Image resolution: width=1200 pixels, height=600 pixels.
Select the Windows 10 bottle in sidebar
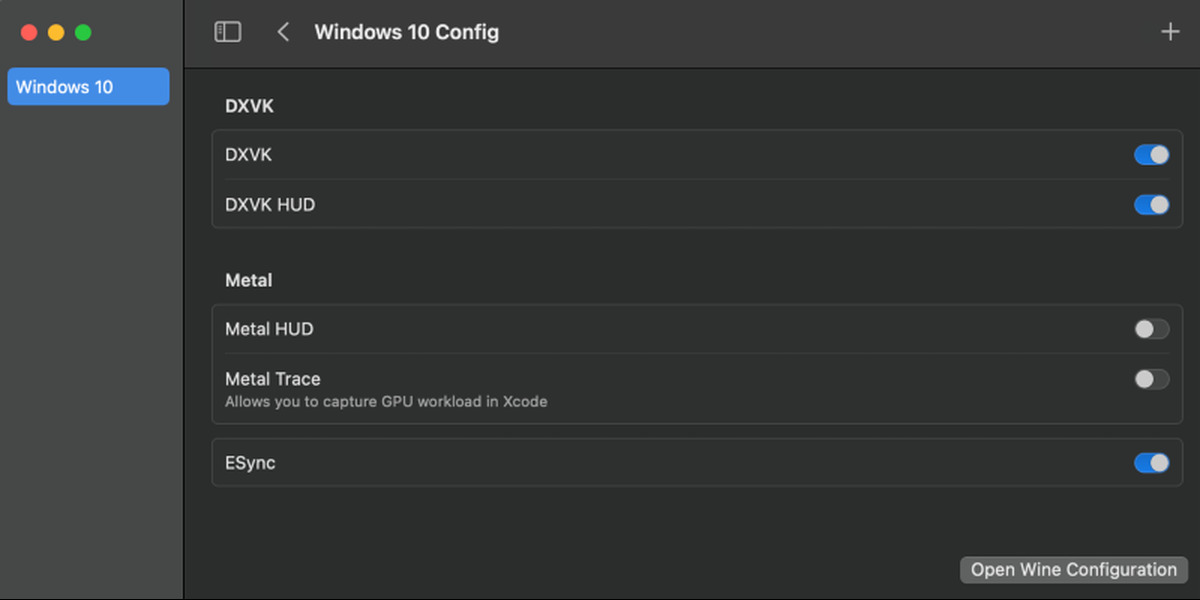(x=88, y=87)
